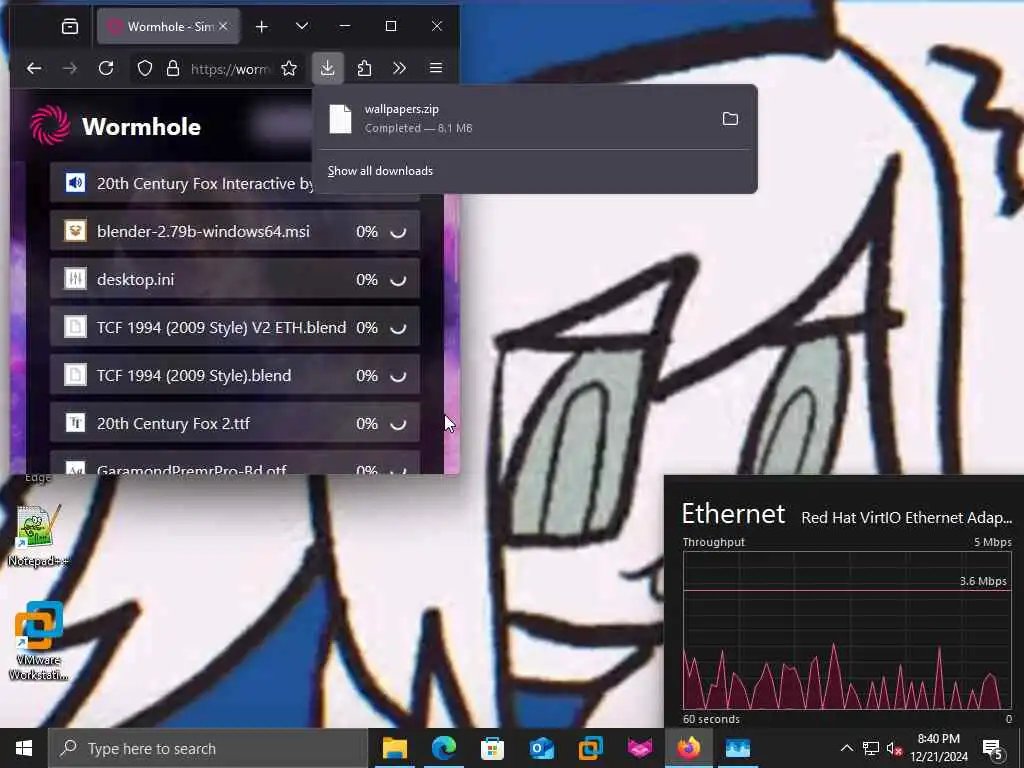This screenshot has height=768, width=1024.
Task: Open the Firefox hamburger application menu
Action: pos(436,68)
